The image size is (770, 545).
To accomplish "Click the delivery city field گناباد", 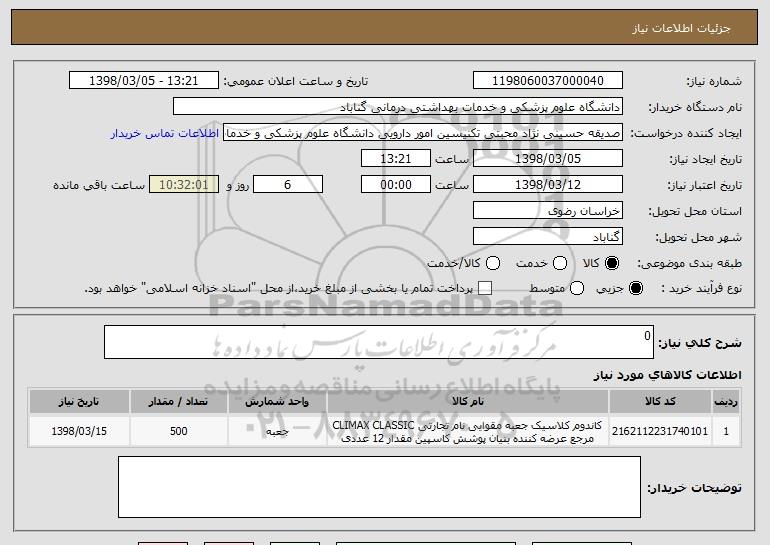I will [x=548, y=237].
